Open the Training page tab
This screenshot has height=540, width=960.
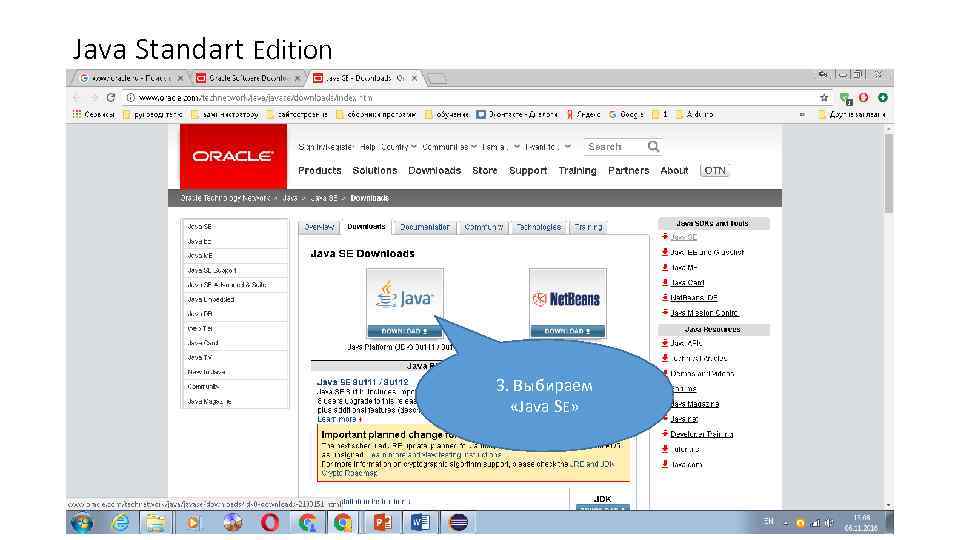coord(588,227)
